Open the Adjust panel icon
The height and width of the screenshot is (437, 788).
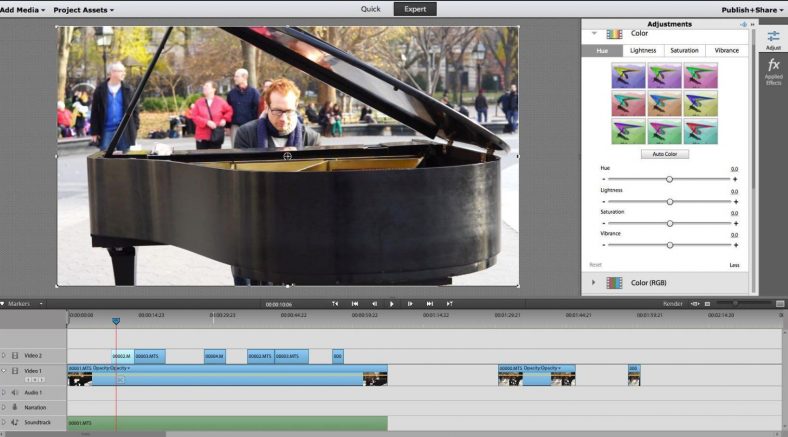(773, 39)
